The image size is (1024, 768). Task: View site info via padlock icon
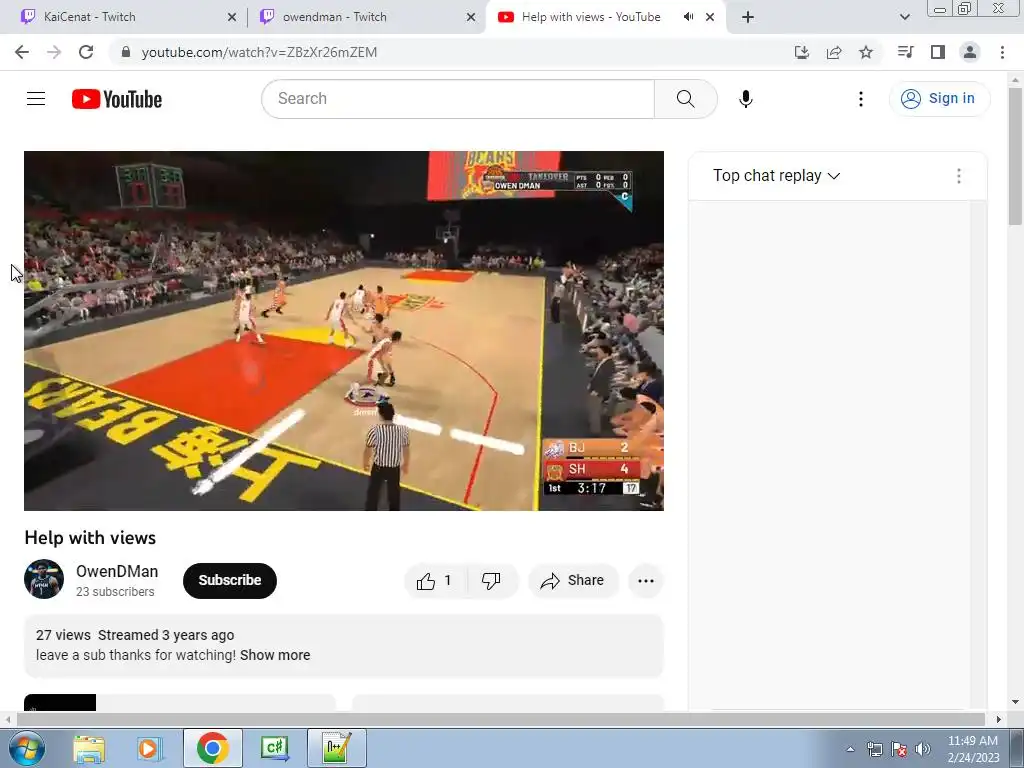(x=126, y=52)
